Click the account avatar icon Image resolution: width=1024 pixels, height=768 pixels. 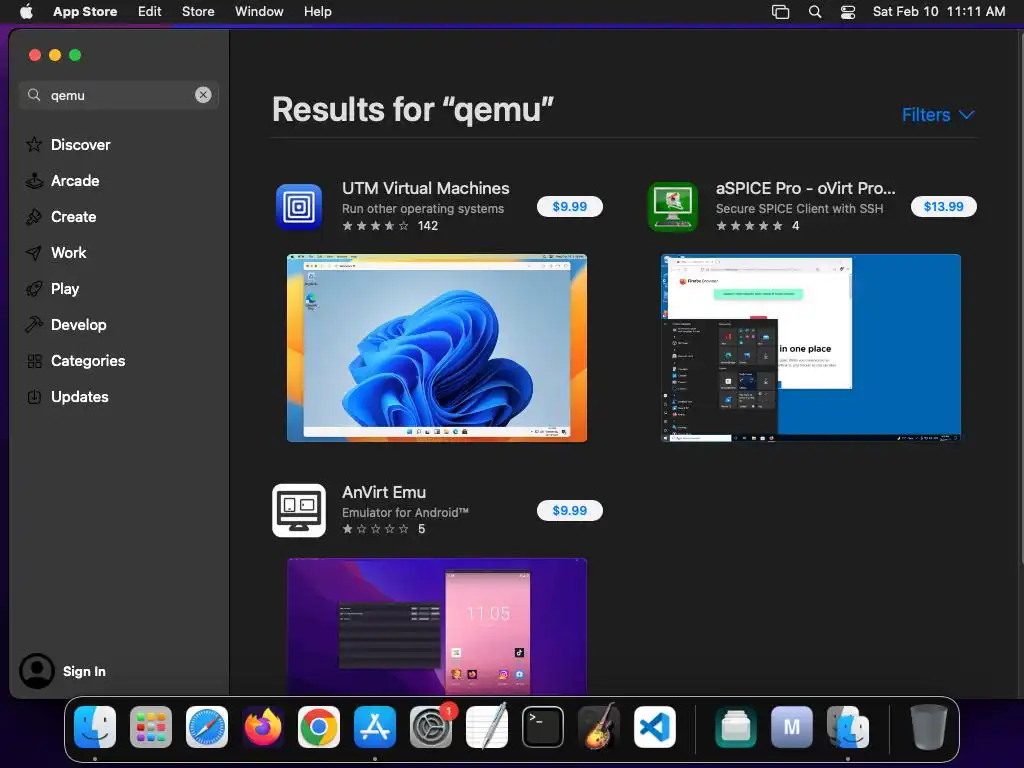tap(37, 671)
